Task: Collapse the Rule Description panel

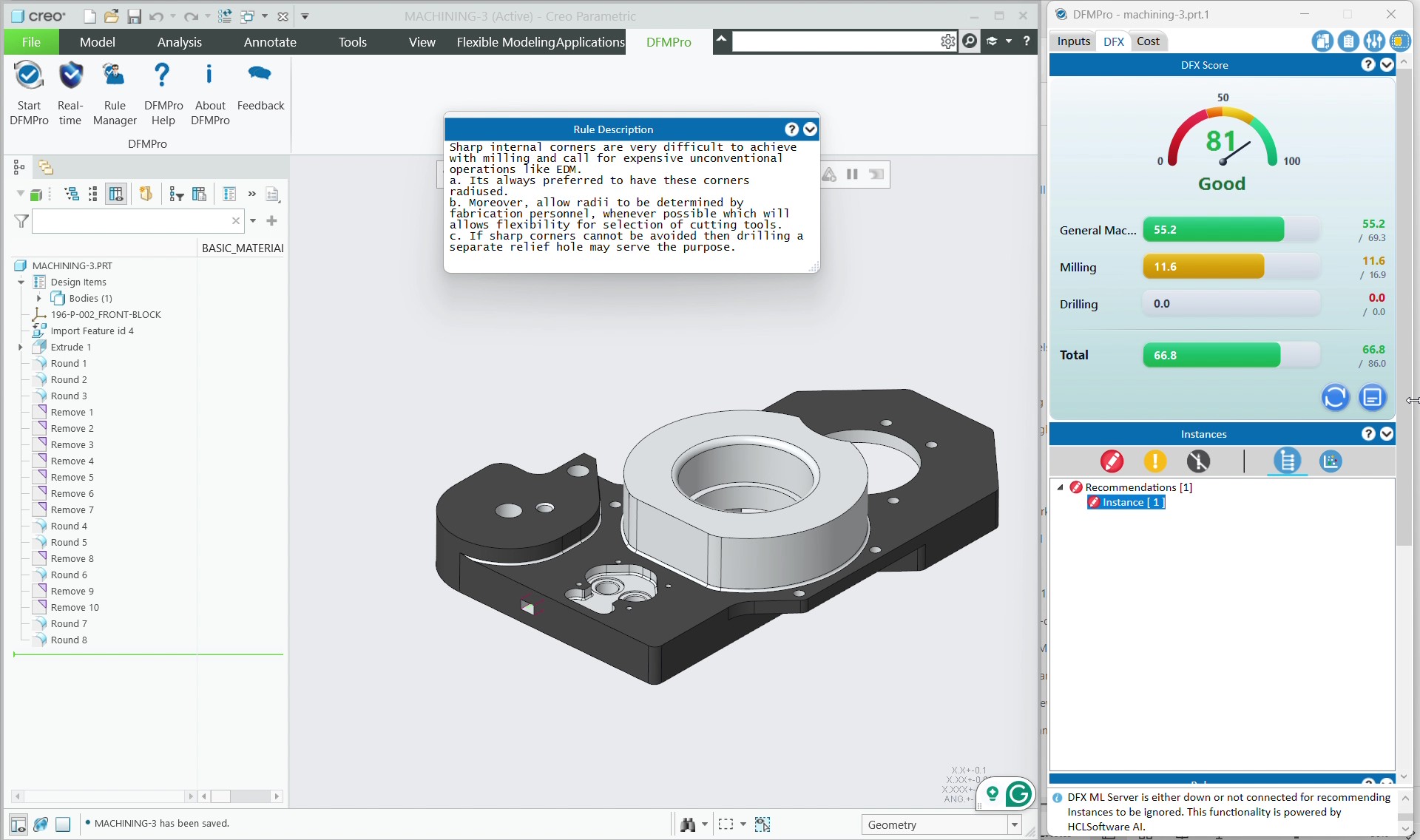Action: (811, 129)
